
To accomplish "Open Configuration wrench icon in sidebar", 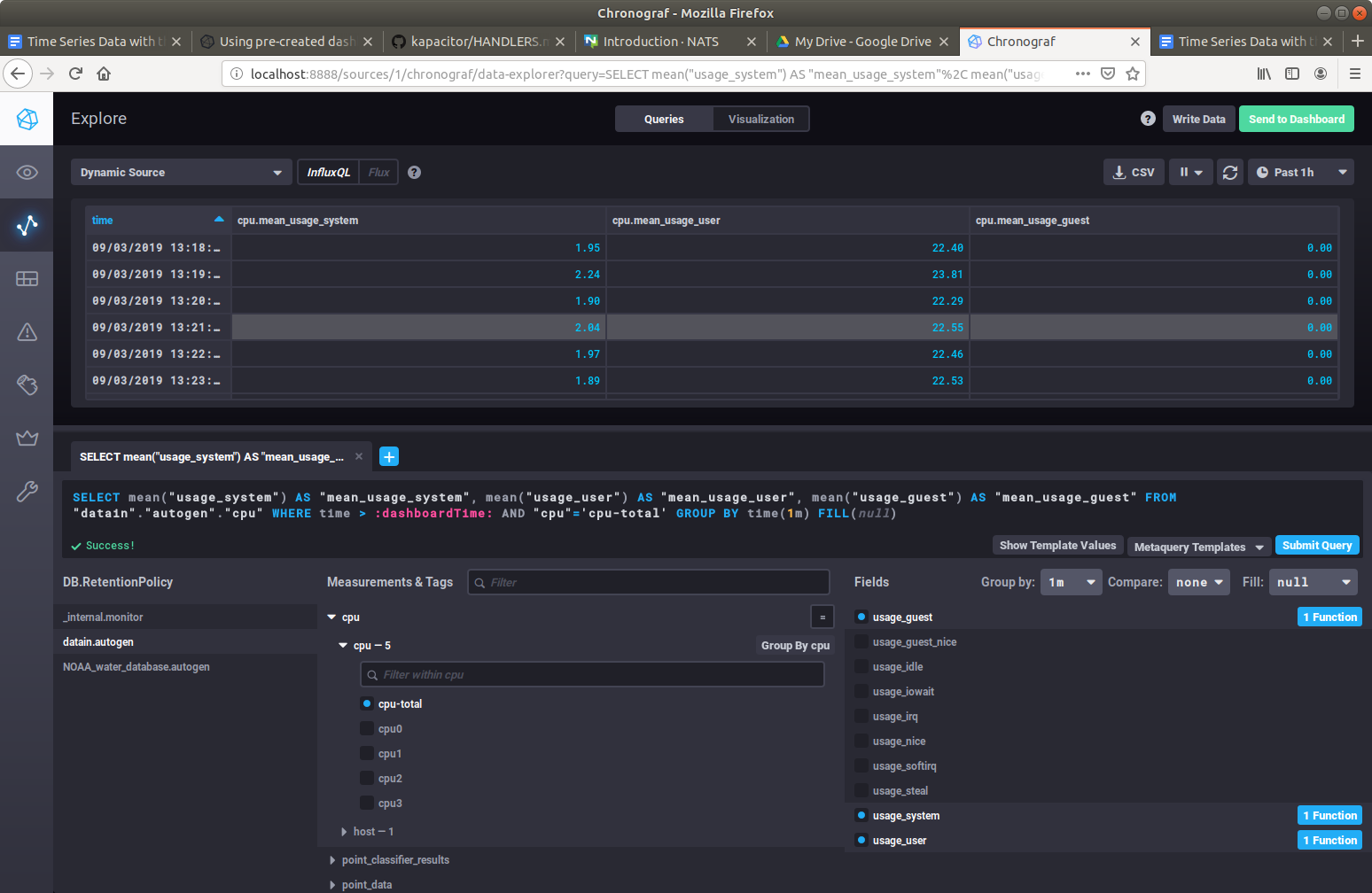I will (27, 491).
